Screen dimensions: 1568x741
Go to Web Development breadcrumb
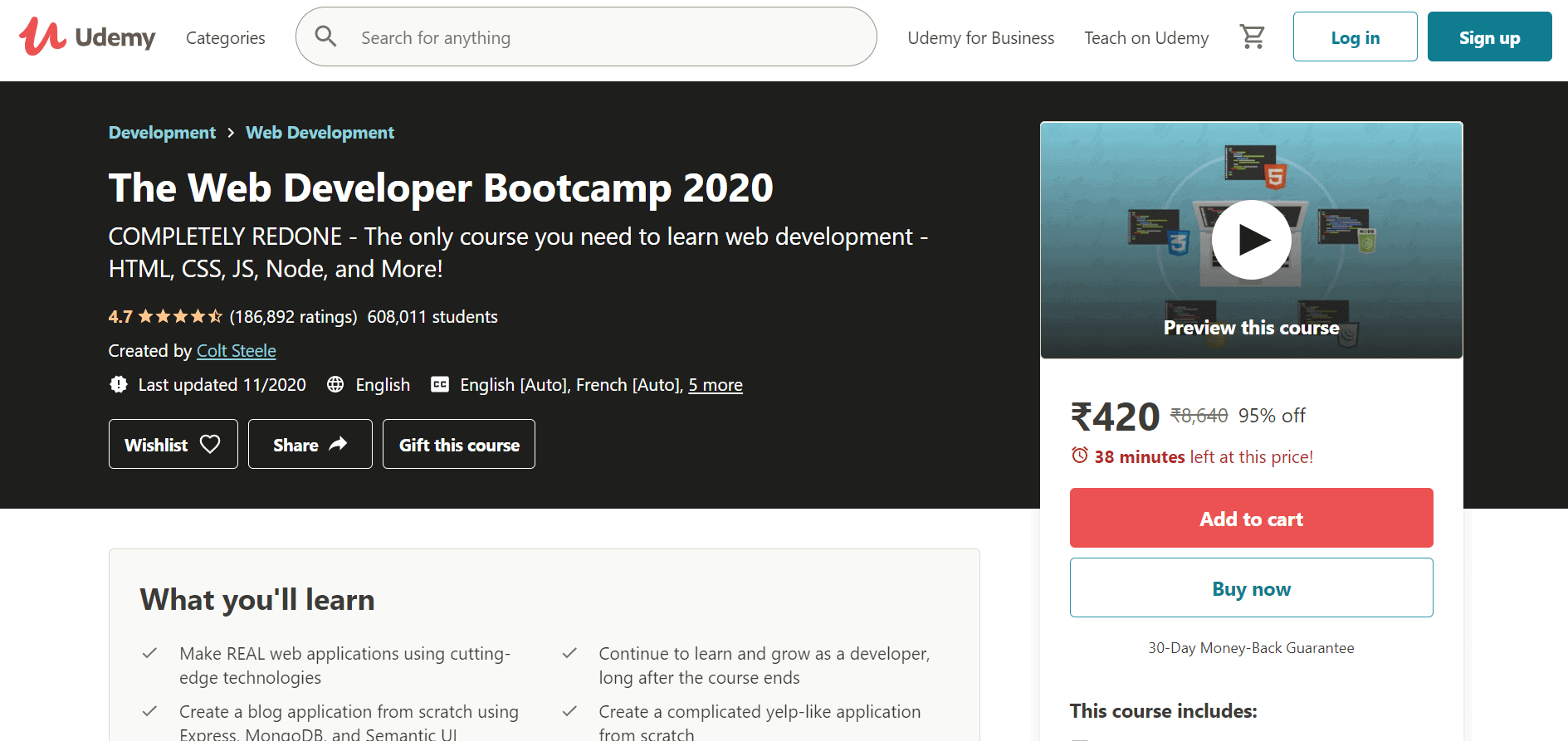click(320, 133)
